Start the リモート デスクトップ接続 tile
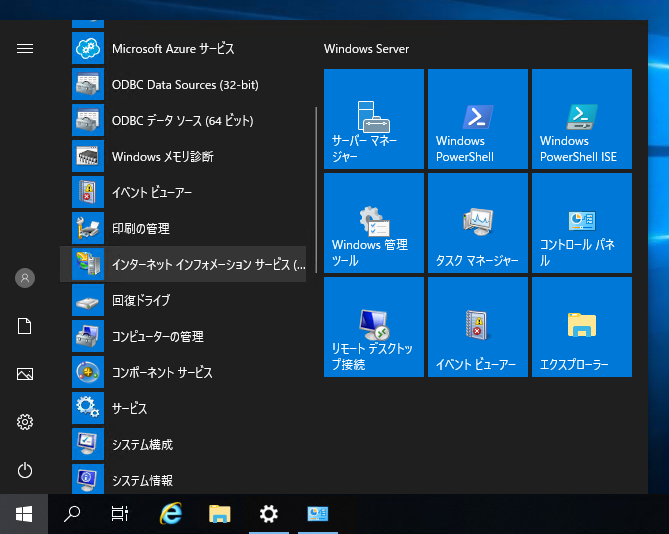This screenshot has height=534, width=669. coord(374,327)
